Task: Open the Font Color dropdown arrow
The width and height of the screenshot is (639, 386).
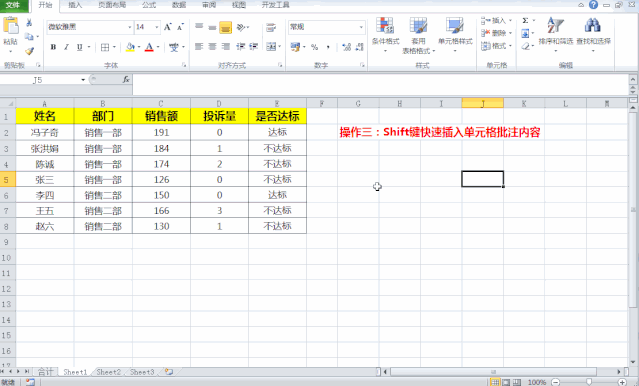Action: click(158, 47)
